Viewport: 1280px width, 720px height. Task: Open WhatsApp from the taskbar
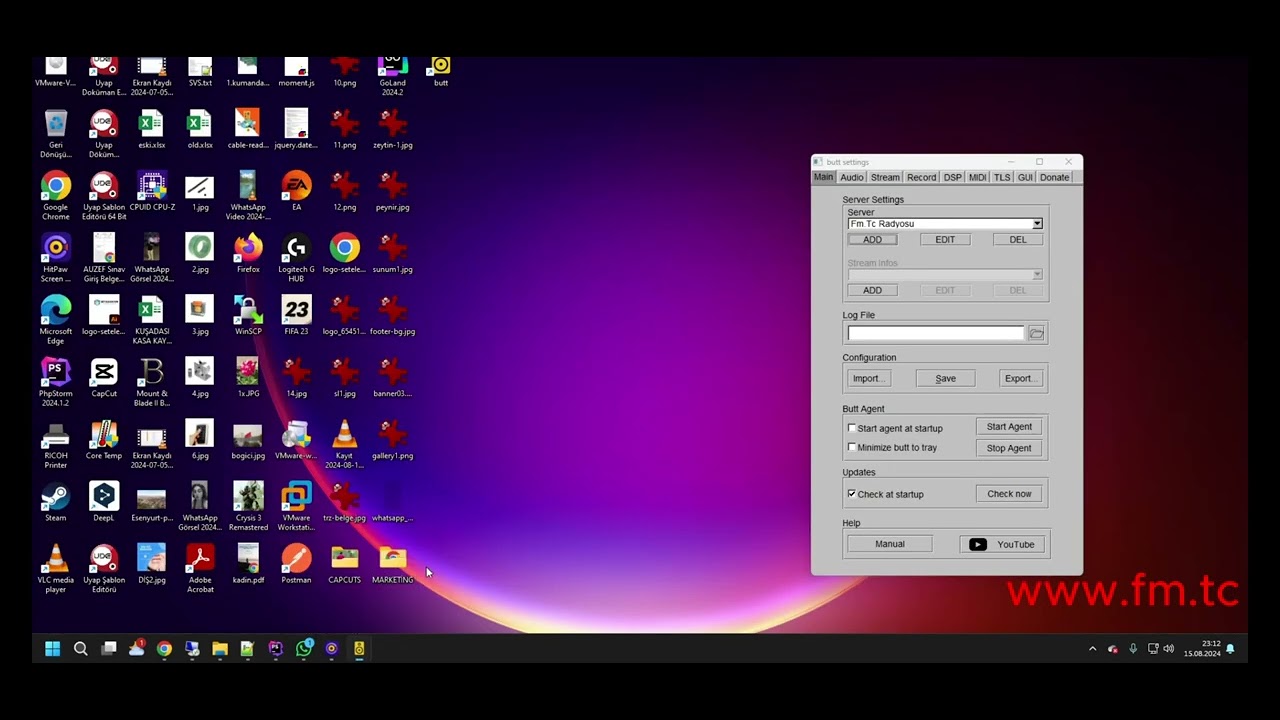tap(304, 648)
